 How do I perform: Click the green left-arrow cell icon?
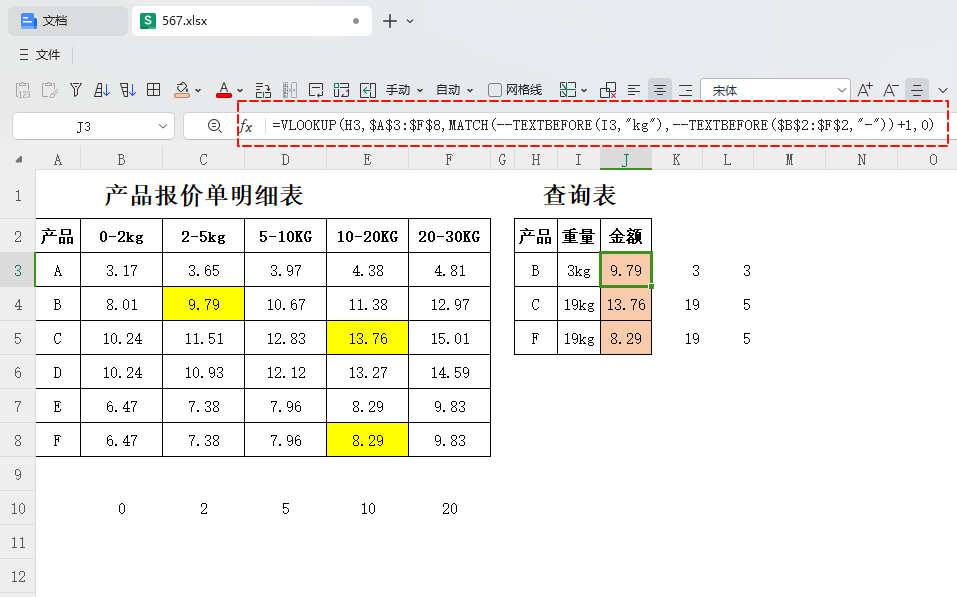(x=368, y=90)
